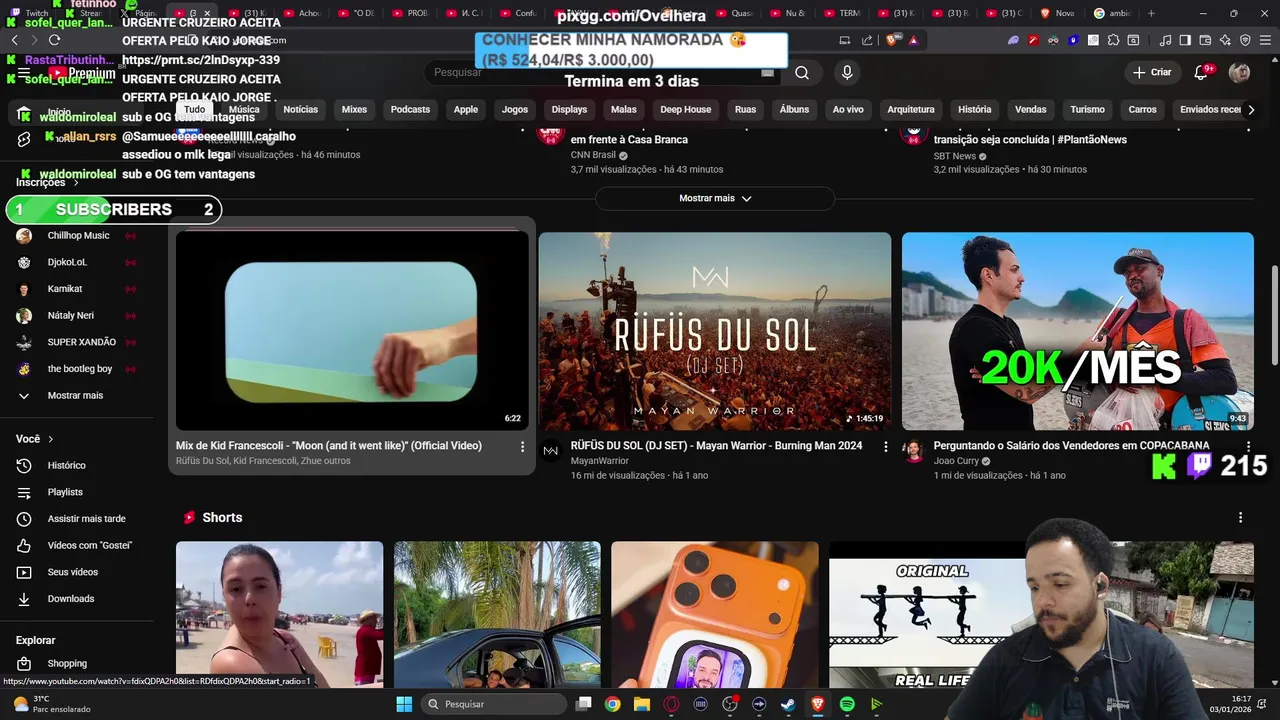Open the account avatar menu
The height and width of the screenshot is (720, 1280).
[x=1239, y=72]
